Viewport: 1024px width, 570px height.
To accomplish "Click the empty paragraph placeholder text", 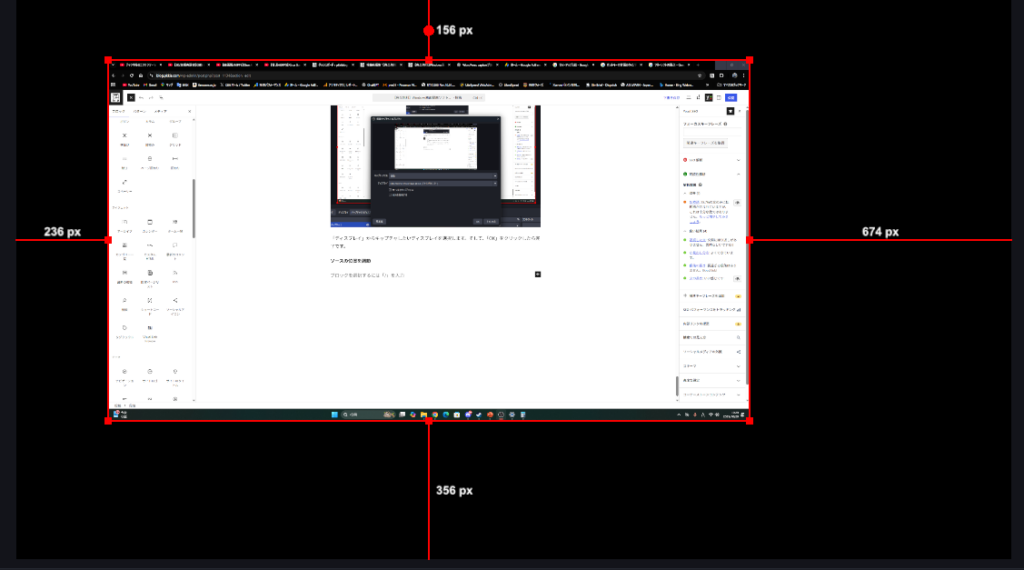I will coord(368,276).
